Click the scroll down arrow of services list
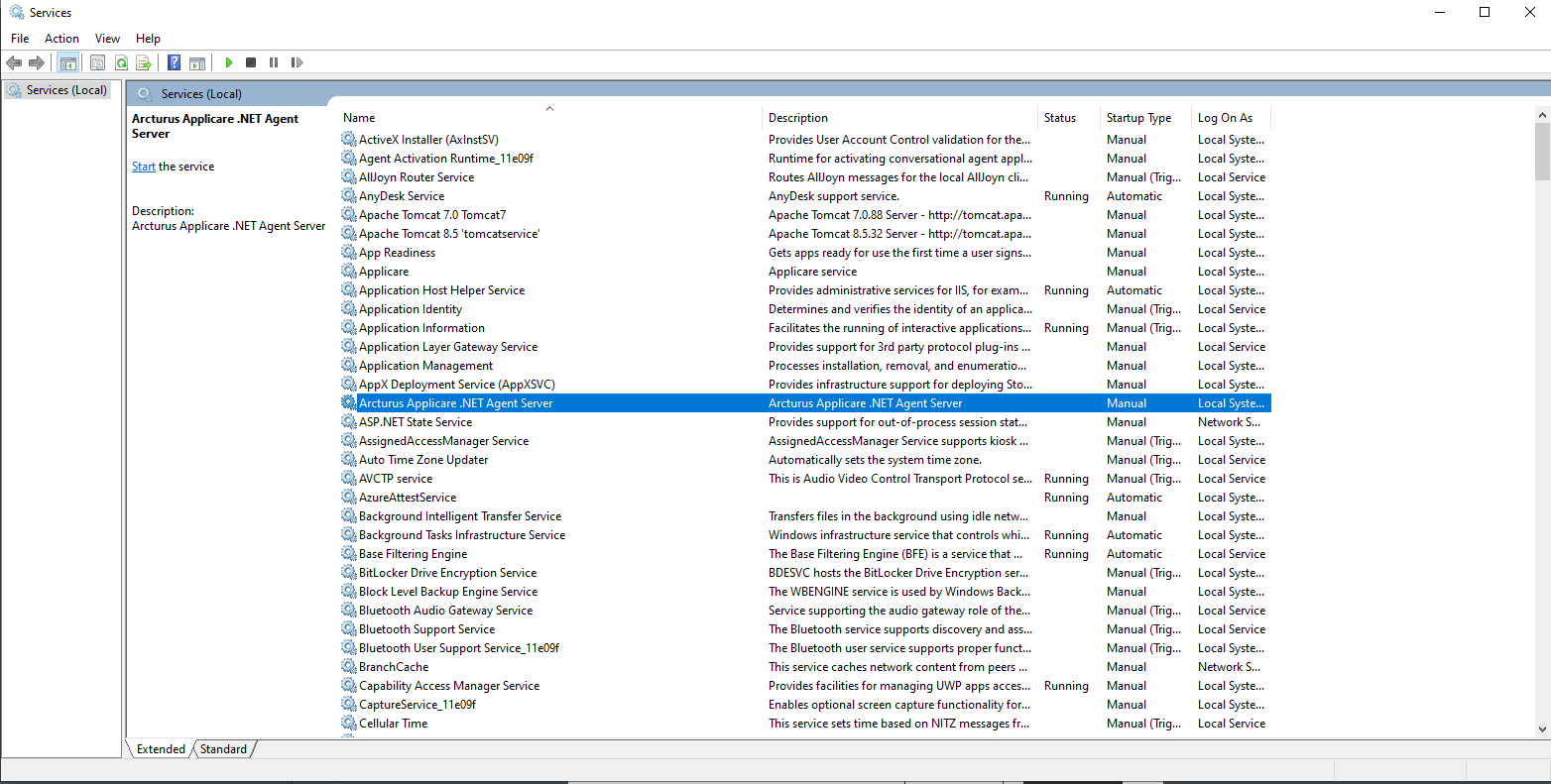Image resolution: width=1551 pixels, height=784 pixels. 1542,729
